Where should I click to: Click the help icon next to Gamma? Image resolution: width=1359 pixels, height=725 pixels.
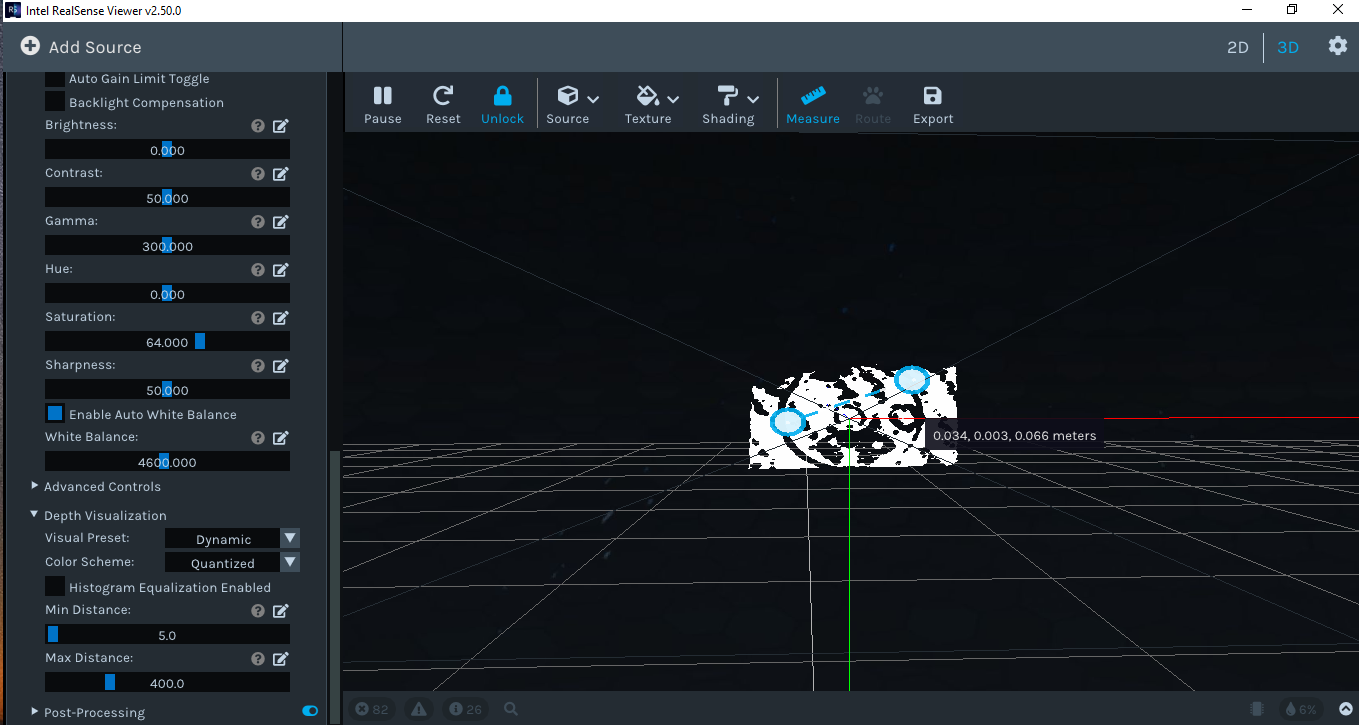258,222
